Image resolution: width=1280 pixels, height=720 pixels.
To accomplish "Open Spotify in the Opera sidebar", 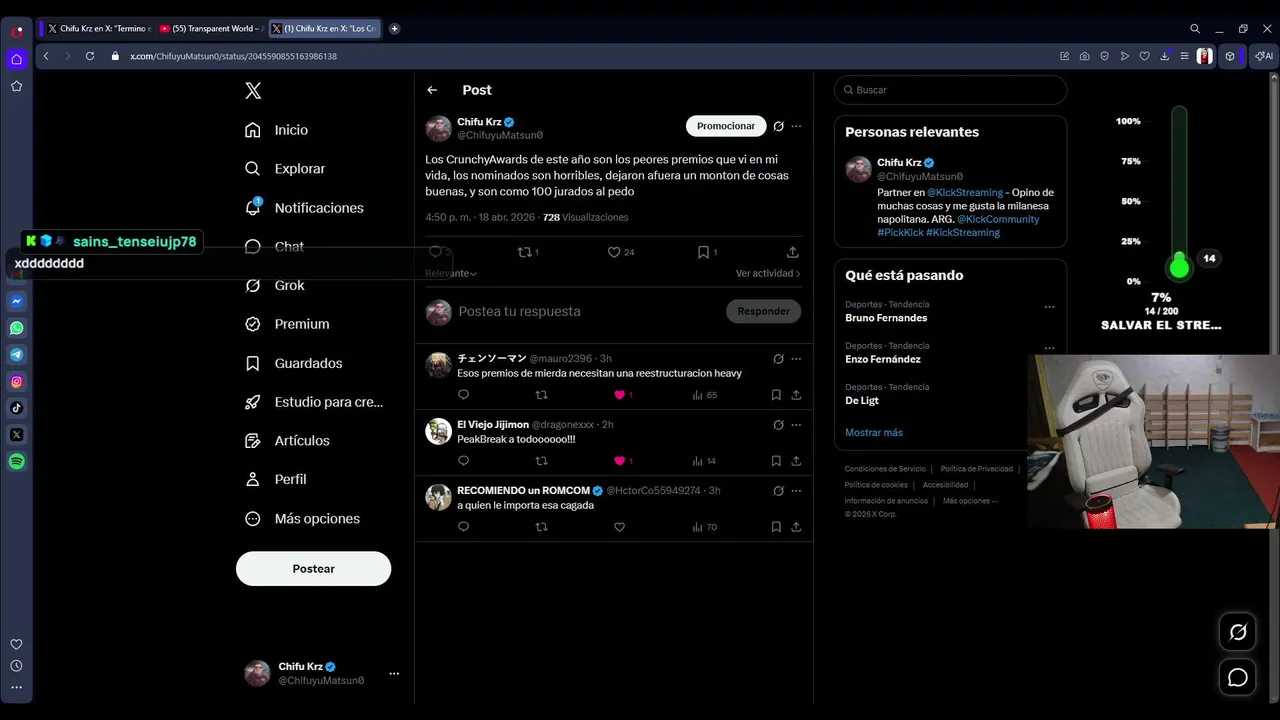I will click(17, 462).
